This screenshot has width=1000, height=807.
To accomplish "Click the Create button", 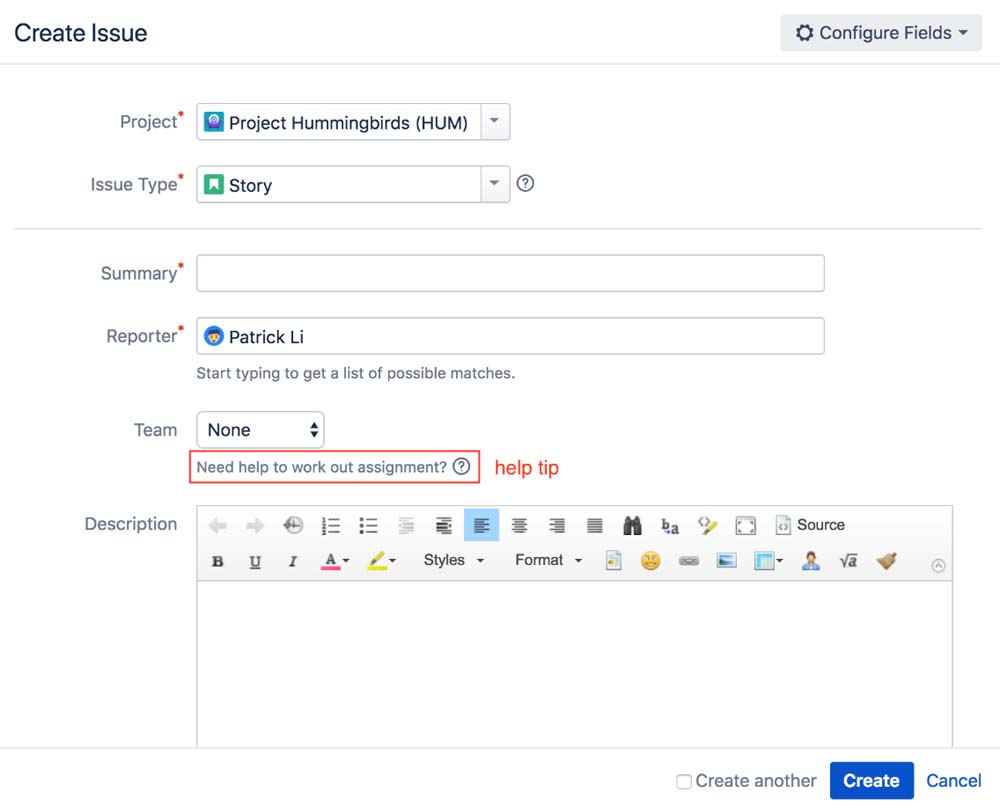I will 872,780.
